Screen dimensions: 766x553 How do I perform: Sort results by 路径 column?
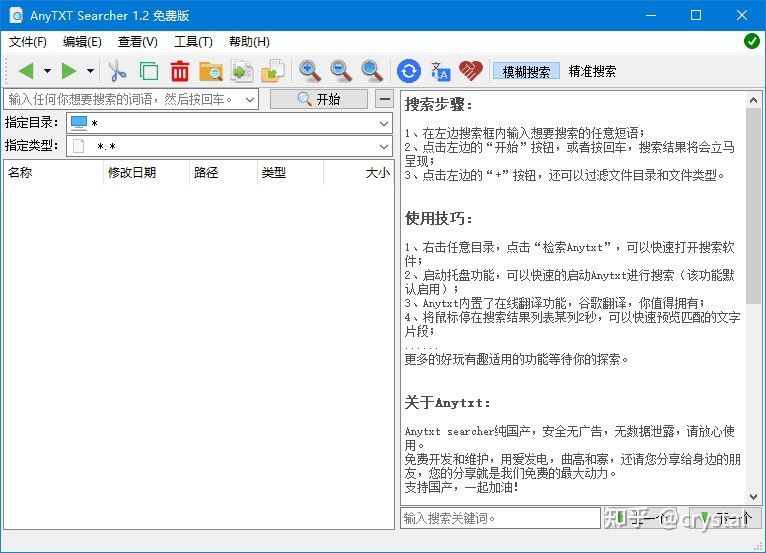pyautogui.click(x=223, y=172)
